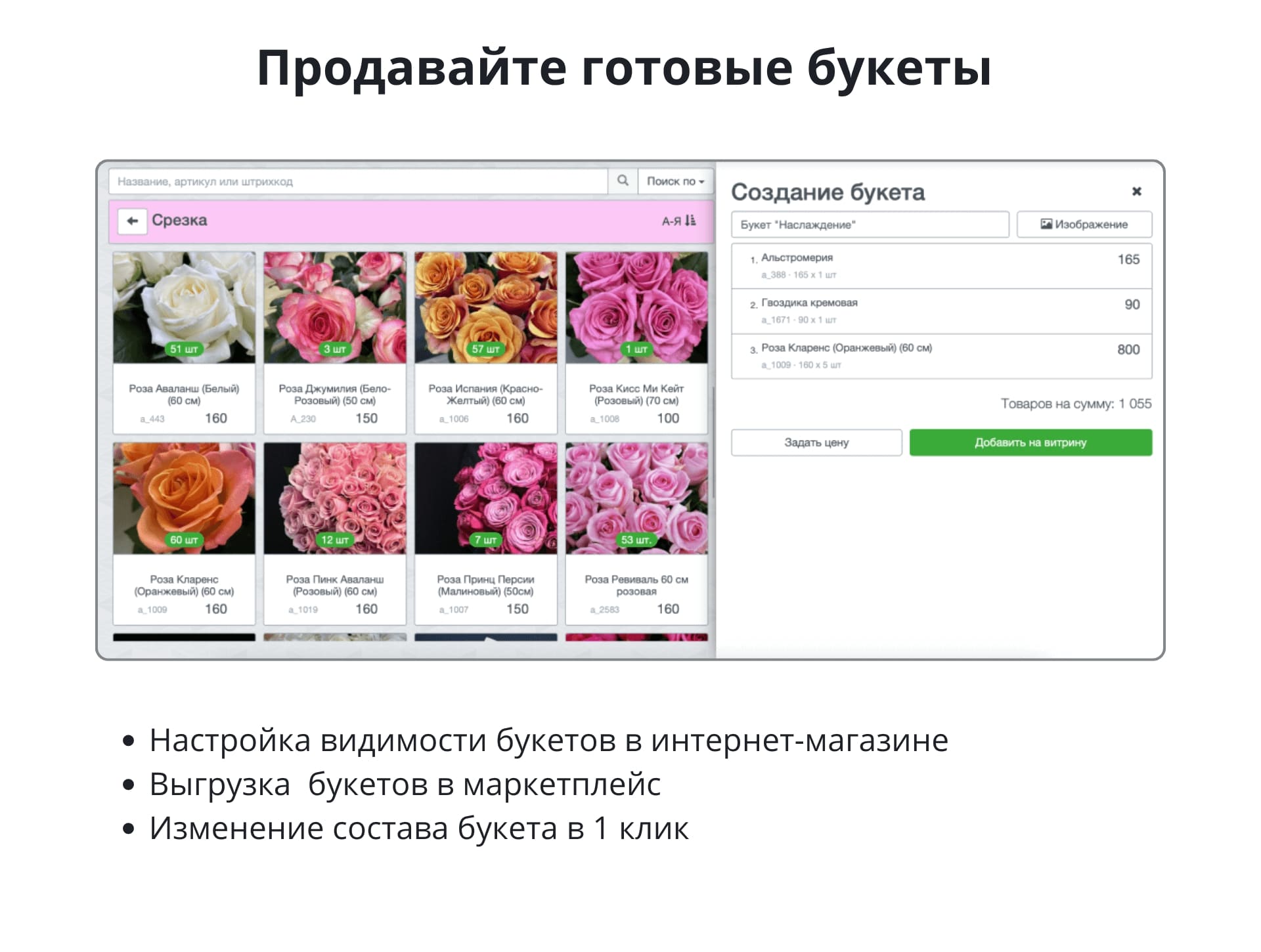Click the Задать цену button
1261x952 pixels.
click(x=816, y=443)
